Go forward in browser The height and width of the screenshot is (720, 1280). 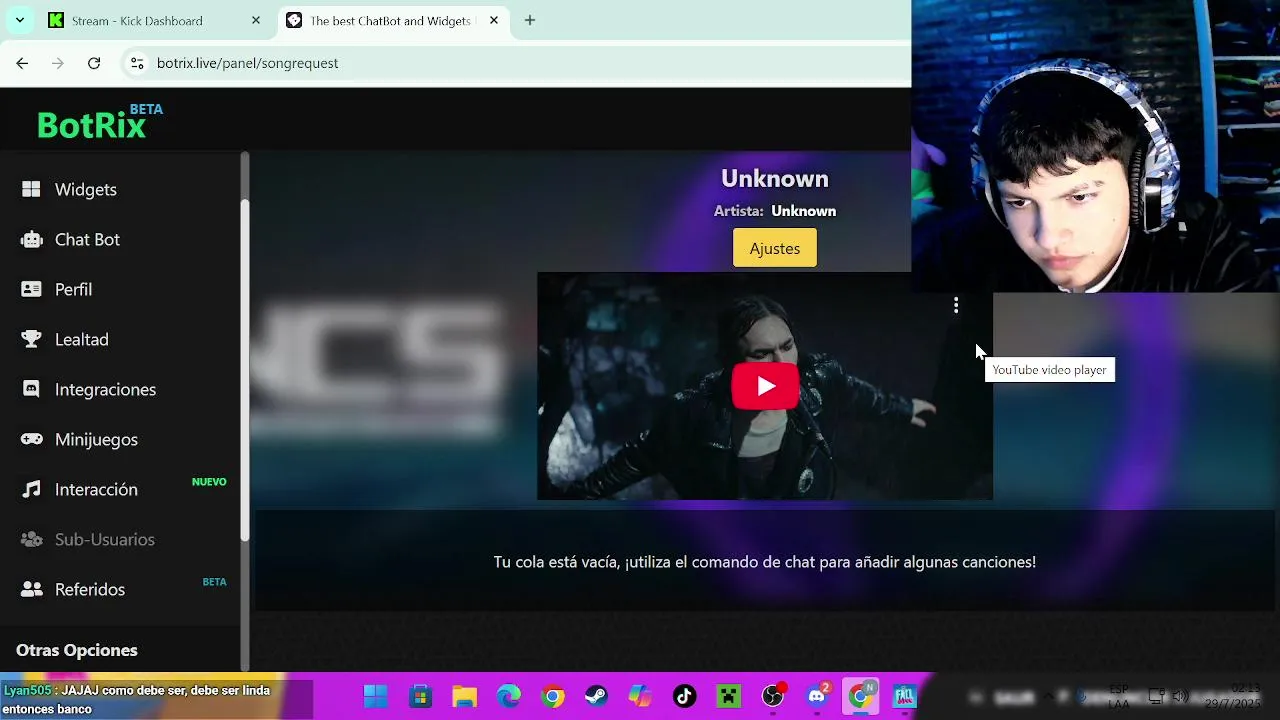(58, 63)
